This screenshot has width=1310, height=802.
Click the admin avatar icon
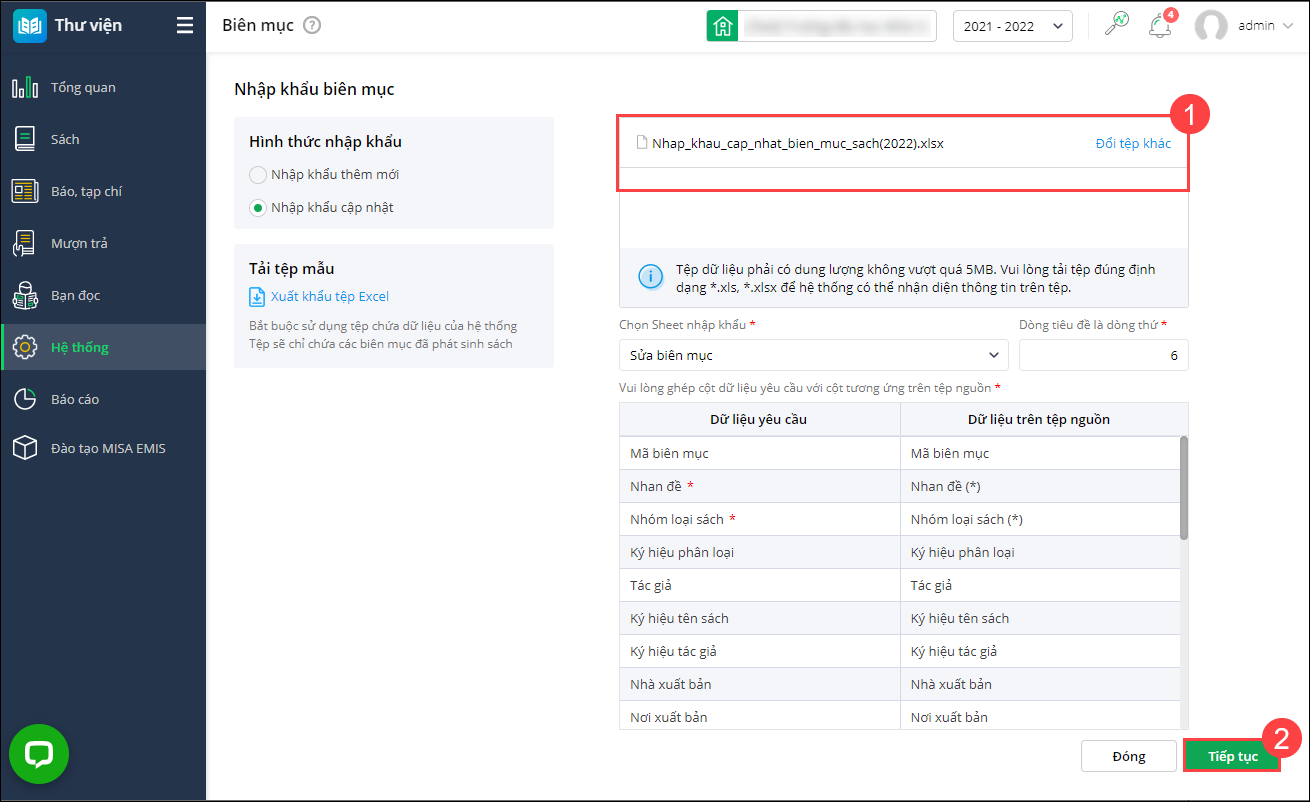tap(1211, 26)
